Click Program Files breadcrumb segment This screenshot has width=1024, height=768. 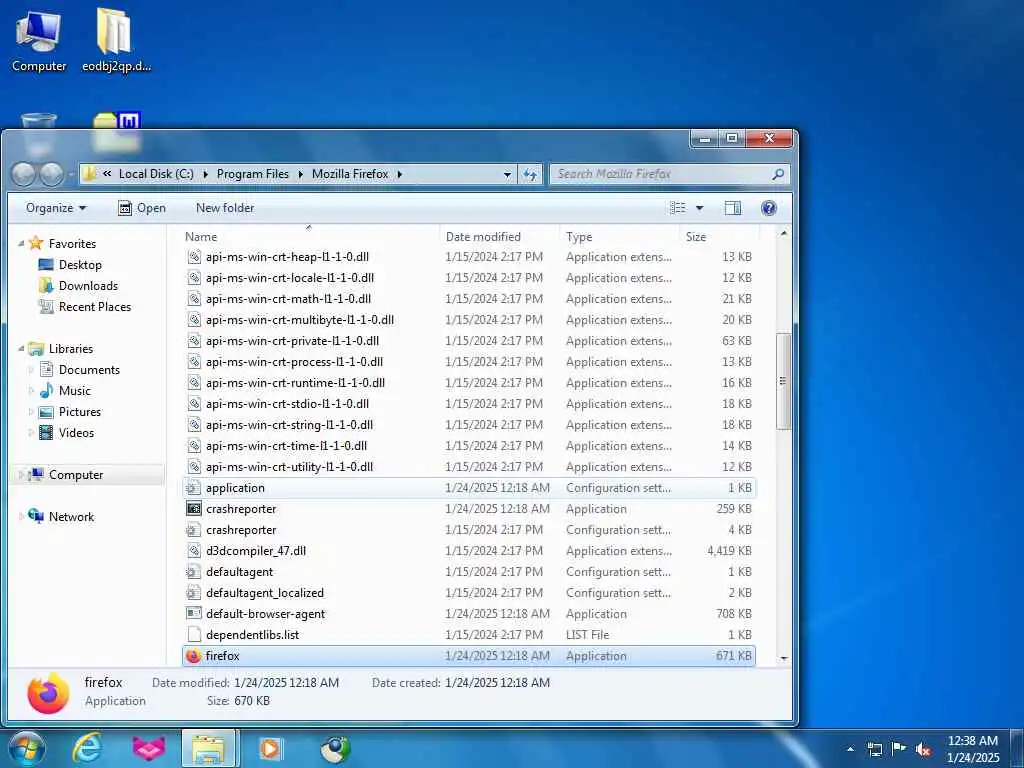pos(253,174)
